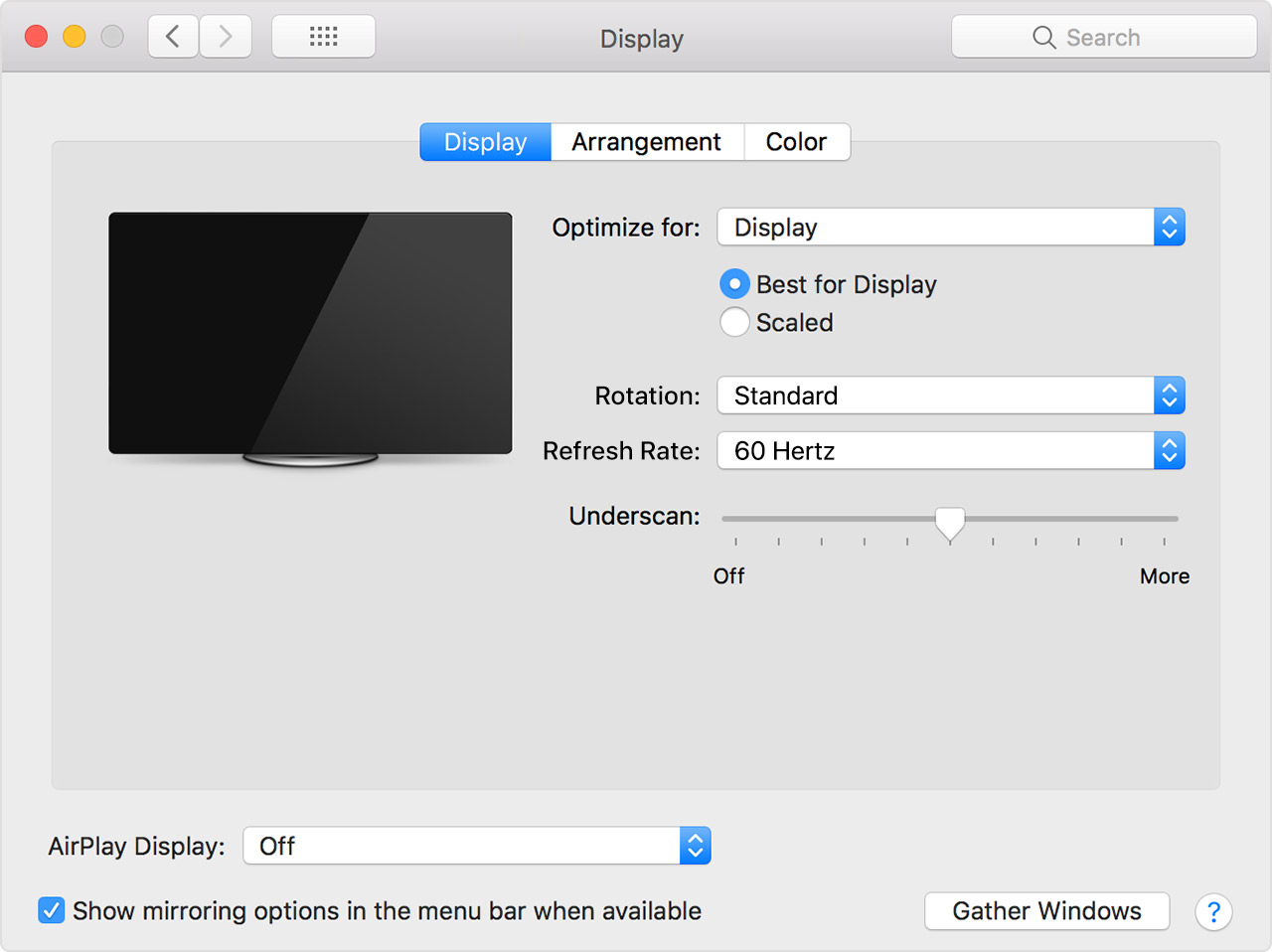1272x952 pixels.
Task: Click the chevron stepper on Refresh Rate
Action: (1169, 450)
